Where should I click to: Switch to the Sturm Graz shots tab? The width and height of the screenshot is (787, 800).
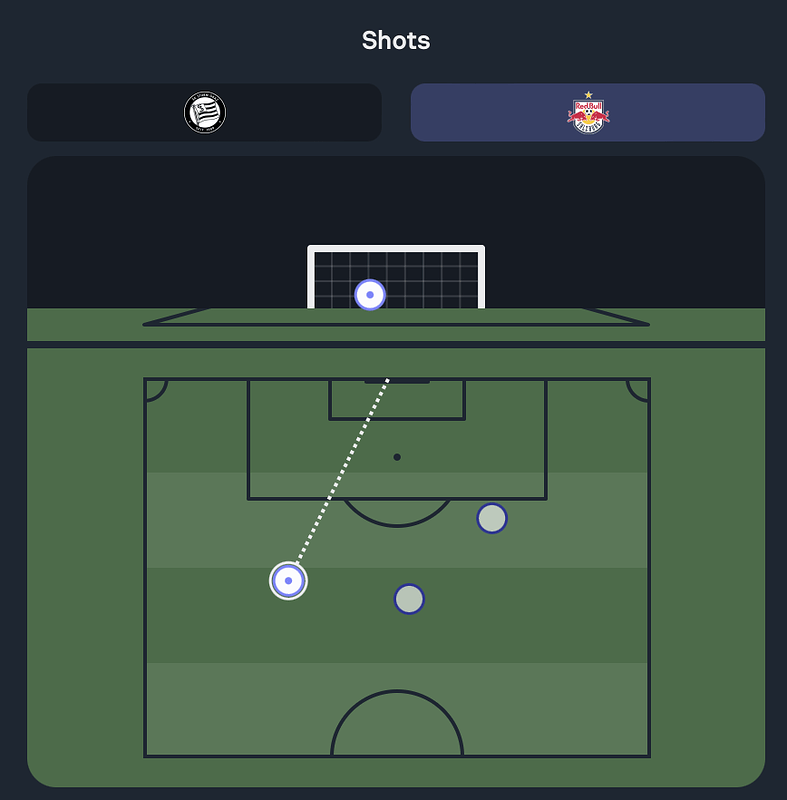(x=204, y=112)
